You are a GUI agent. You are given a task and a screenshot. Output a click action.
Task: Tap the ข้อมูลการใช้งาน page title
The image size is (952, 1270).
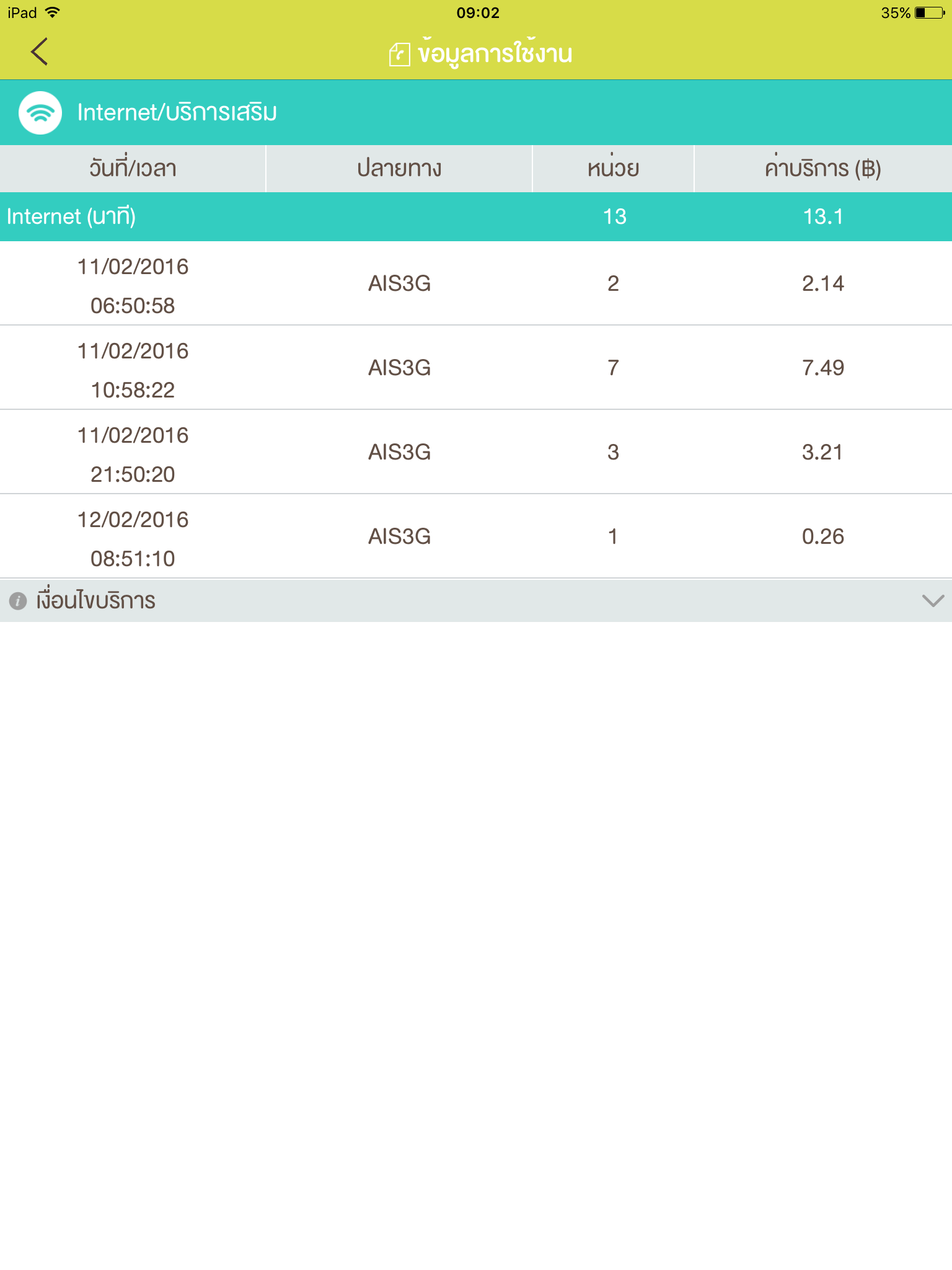point(495,53)
